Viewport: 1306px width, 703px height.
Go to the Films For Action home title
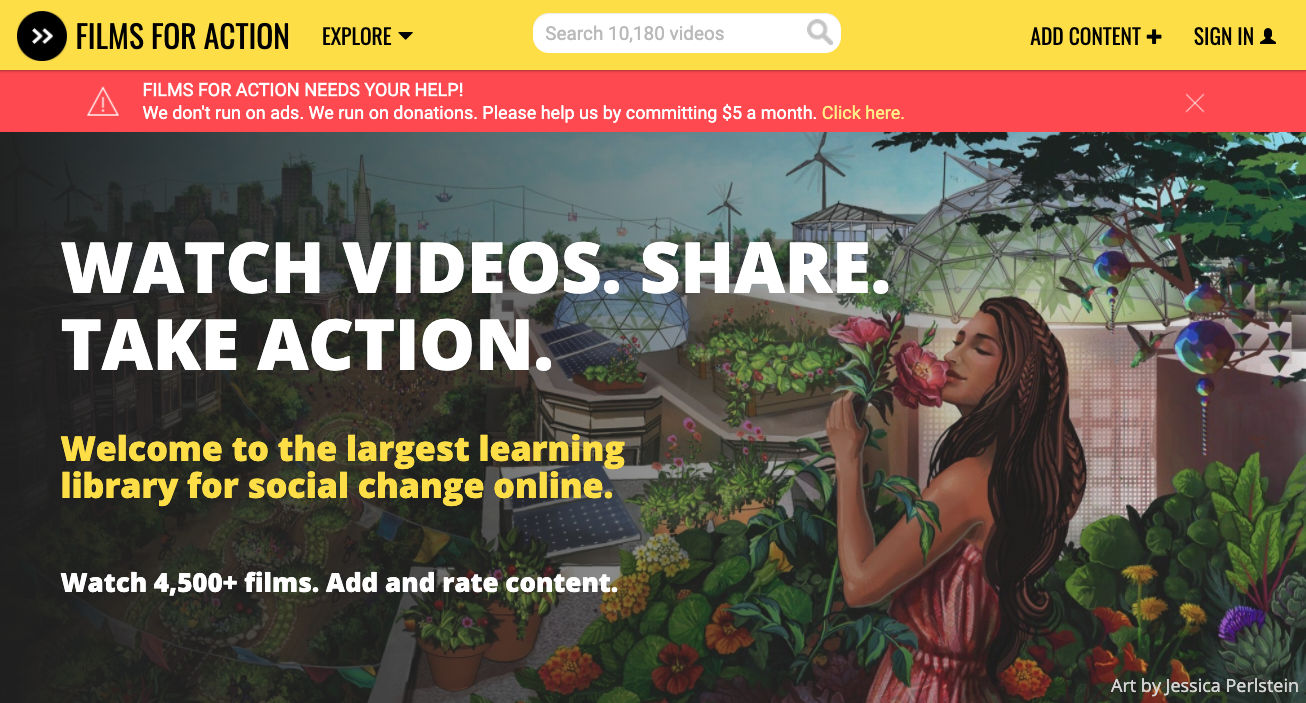[183, 37]
